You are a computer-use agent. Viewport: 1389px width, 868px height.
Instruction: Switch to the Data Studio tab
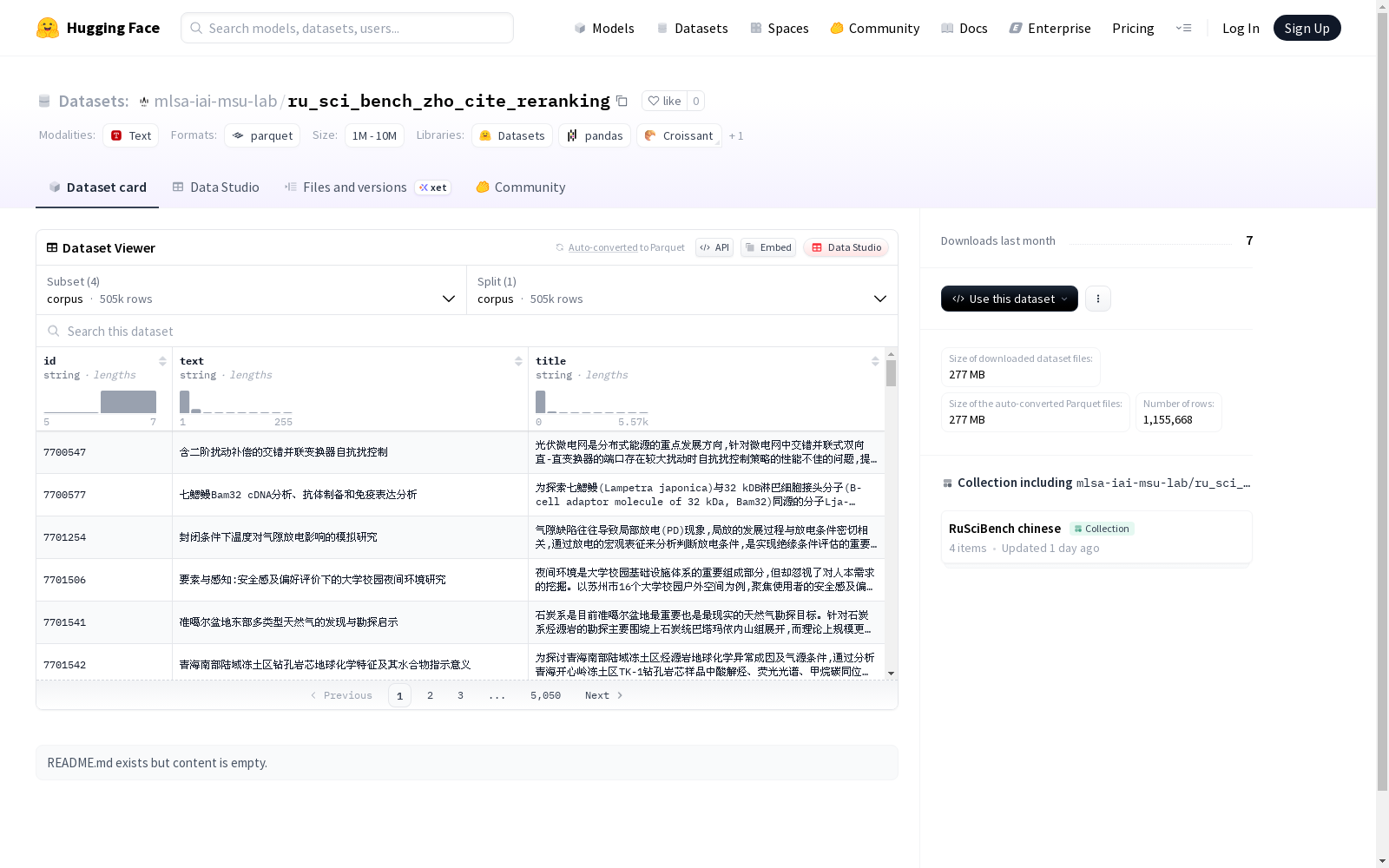click(x=216, y=187)
